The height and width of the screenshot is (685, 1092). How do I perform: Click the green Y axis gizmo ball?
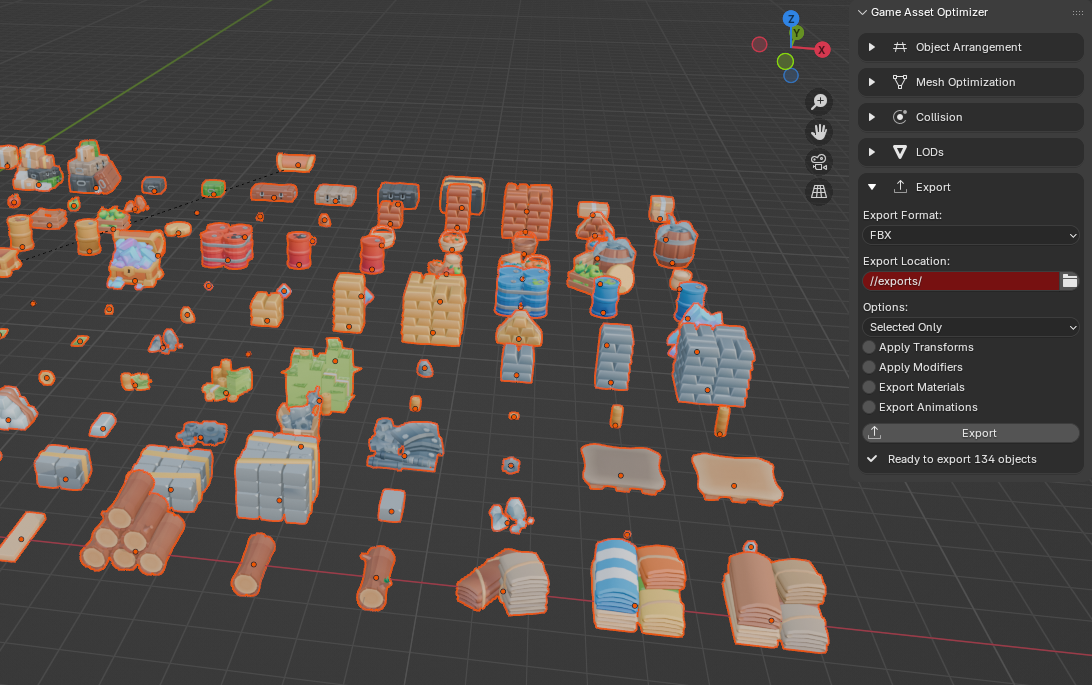click(797, 33)
